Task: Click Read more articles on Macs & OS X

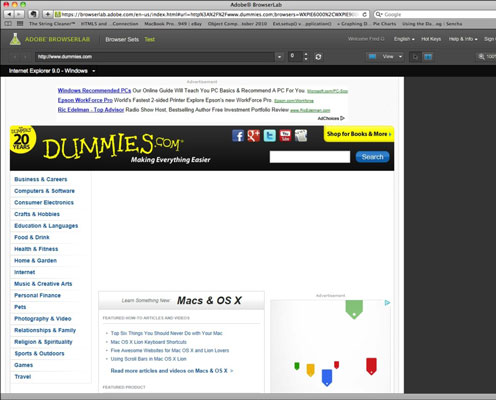Action: [172, 371]
